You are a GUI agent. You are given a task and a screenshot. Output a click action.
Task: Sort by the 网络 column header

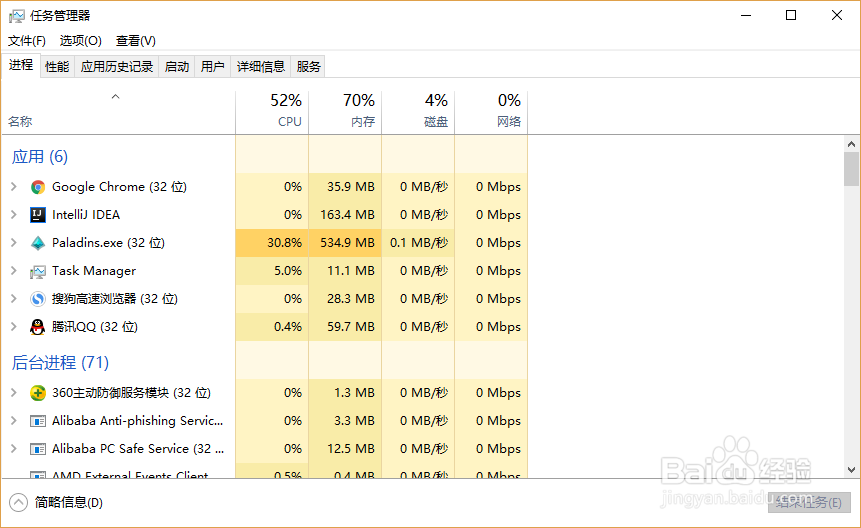click(x=491, y=113)
